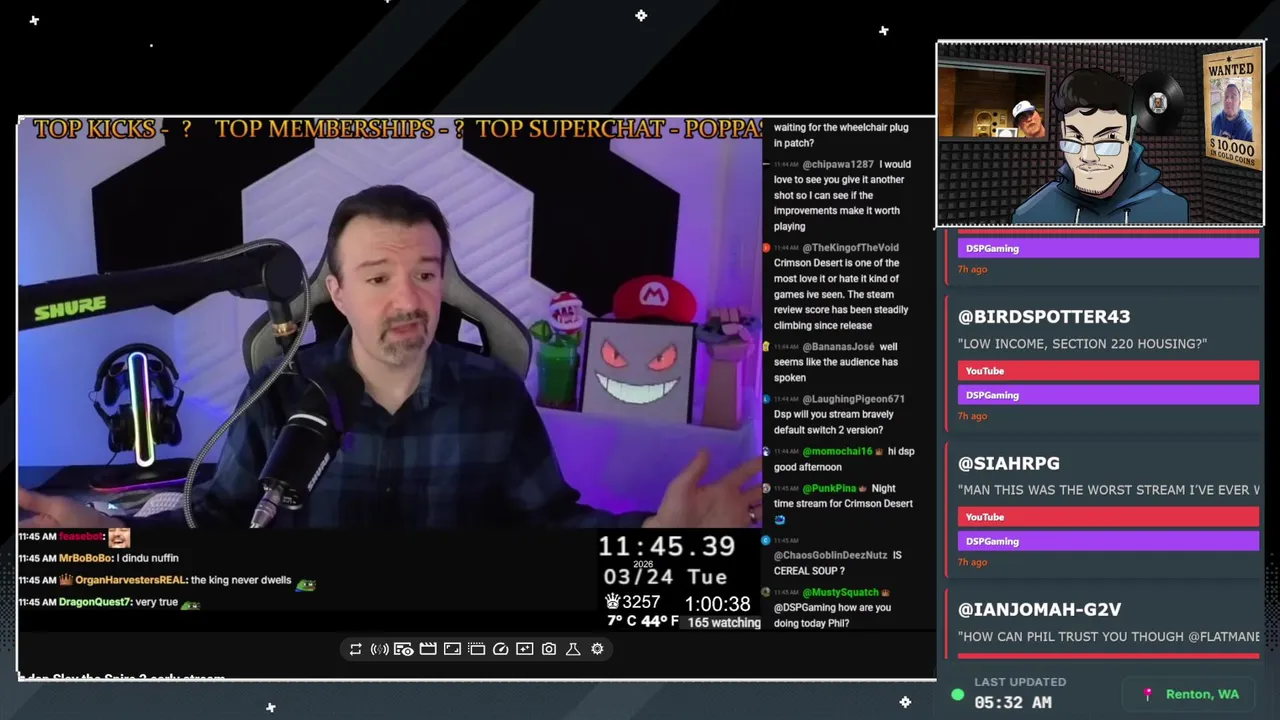Click the 165 watching viewer count
This screenshot has width=1280, height=720.
(x=723, y=622)
